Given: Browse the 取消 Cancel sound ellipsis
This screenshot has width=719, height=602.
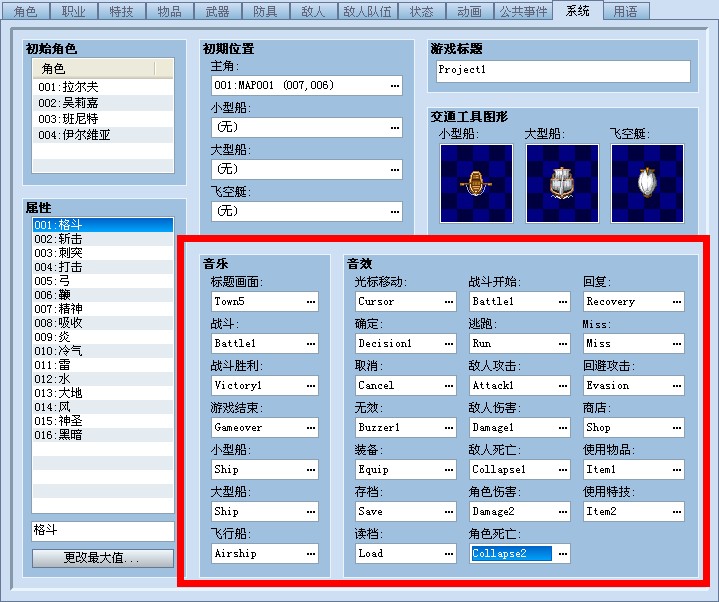Looking at the screenshot, I should (449, 386).
